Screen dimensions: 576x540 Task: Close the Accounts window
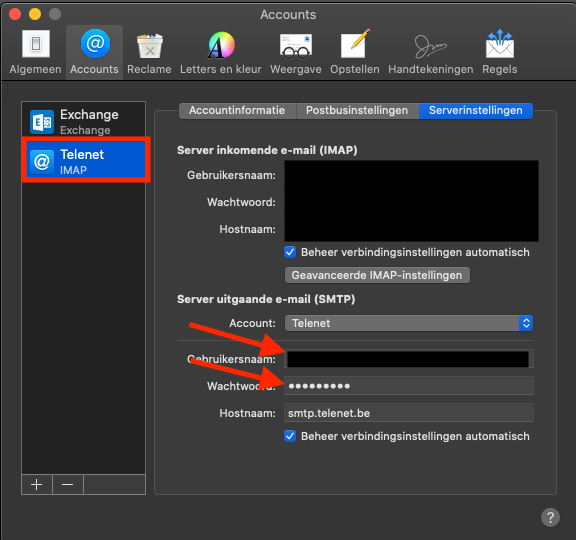click(15, 14)
